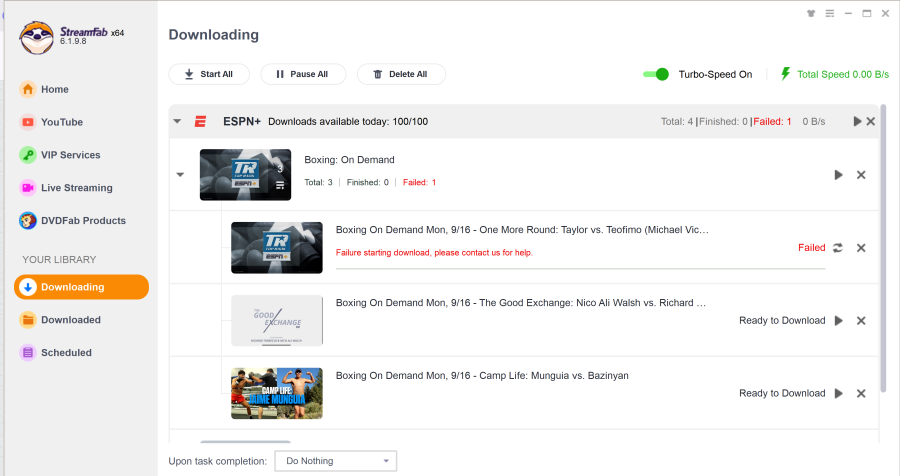Click 'Total Speed 0.00 B/s' readout
Image resolution: width=900 pixels, height=476 pixels.
point(843,74)
